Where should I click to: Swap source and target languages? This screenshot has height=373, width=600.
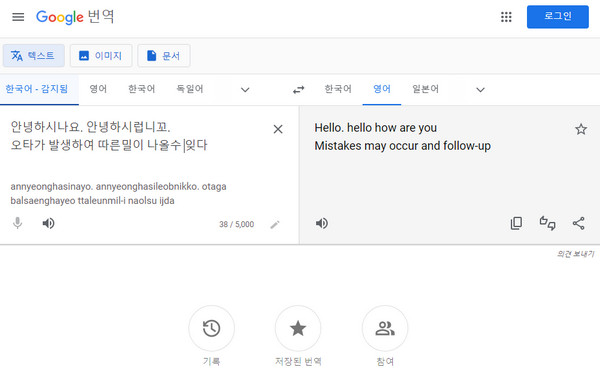pyautogui.click(x=298, y=90)
